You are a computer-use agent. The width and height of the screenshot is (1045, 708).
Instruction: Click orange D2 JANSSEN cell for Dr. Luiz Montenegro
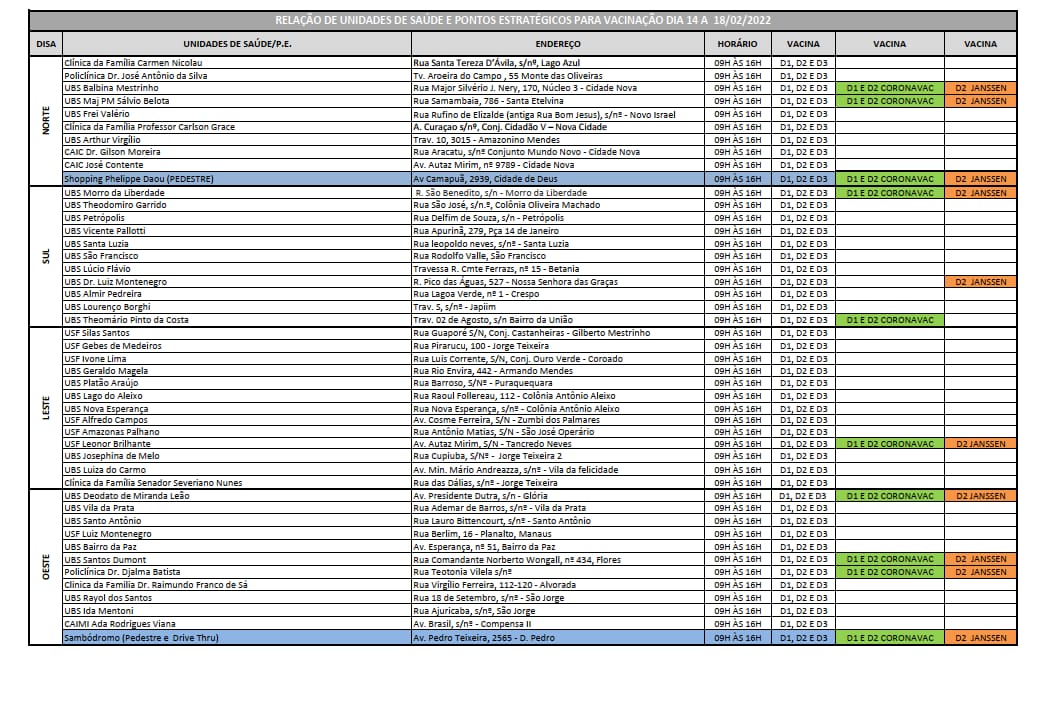coord(980,282)
